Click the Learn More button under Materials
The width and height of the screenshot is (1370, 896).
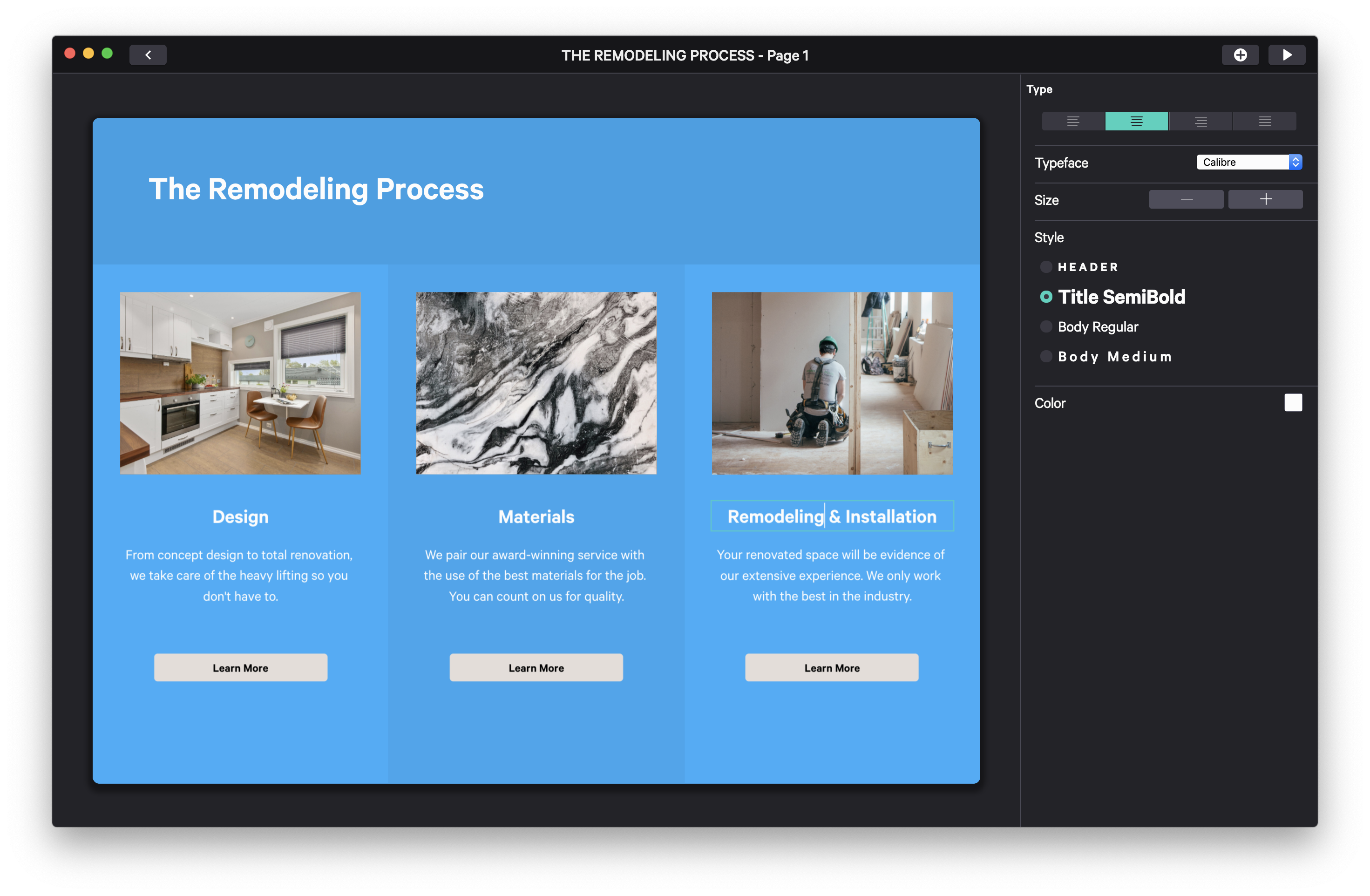537,667
